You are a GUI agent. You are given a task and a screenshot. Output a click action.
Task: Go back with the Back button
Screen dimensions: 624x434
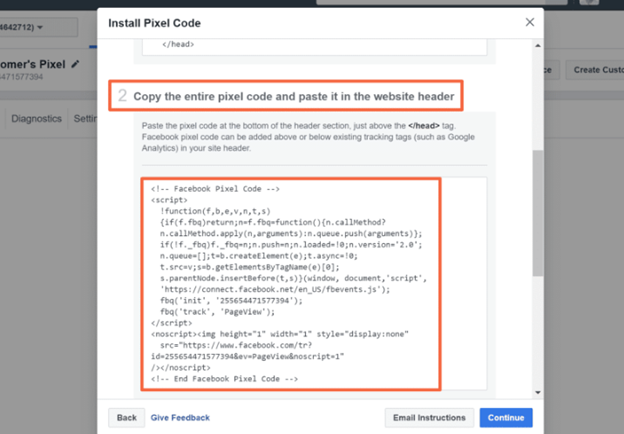tap(127, 418)
